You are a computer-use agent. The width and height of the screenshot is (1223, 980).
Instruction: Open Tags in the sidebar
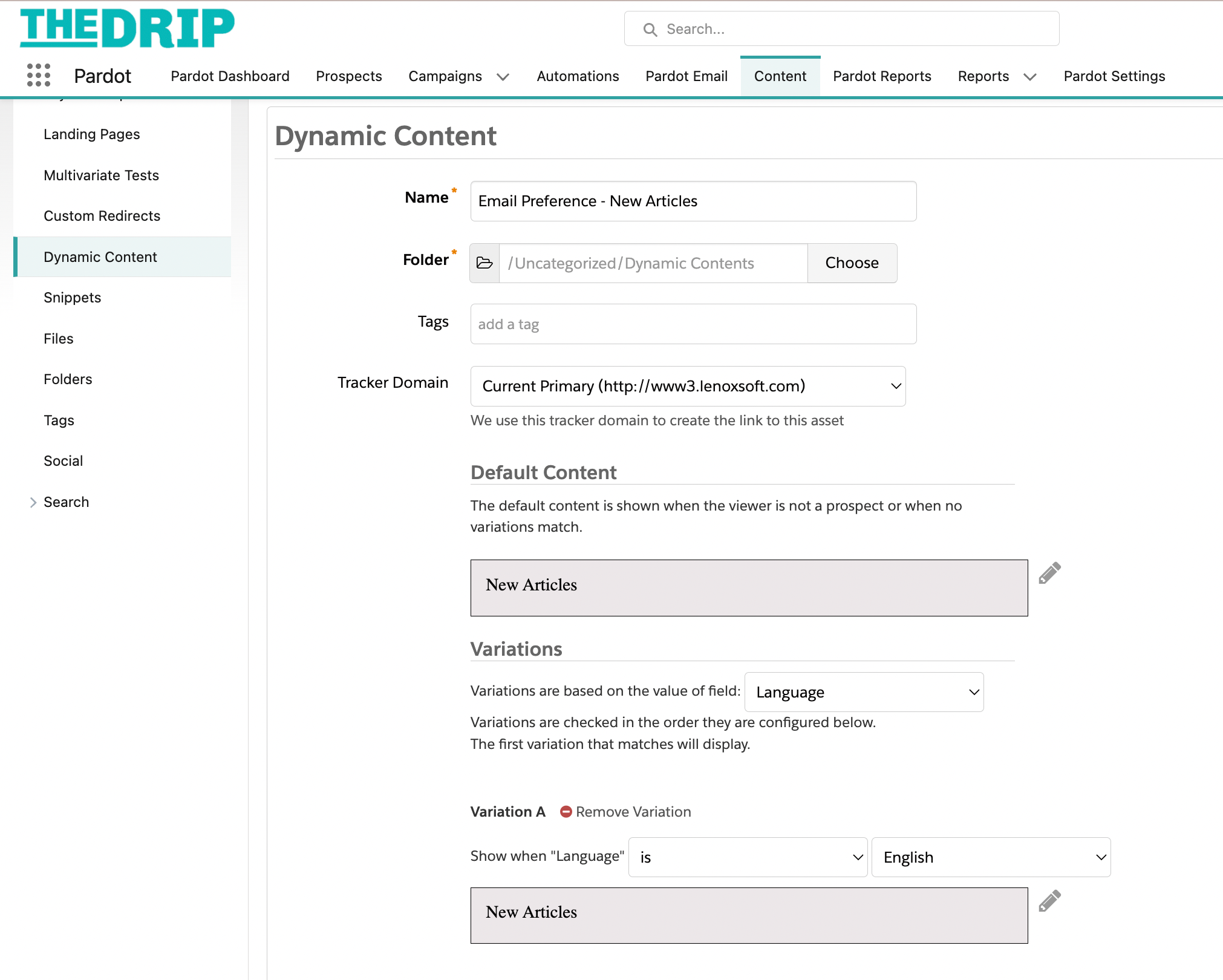pos(59,420)
